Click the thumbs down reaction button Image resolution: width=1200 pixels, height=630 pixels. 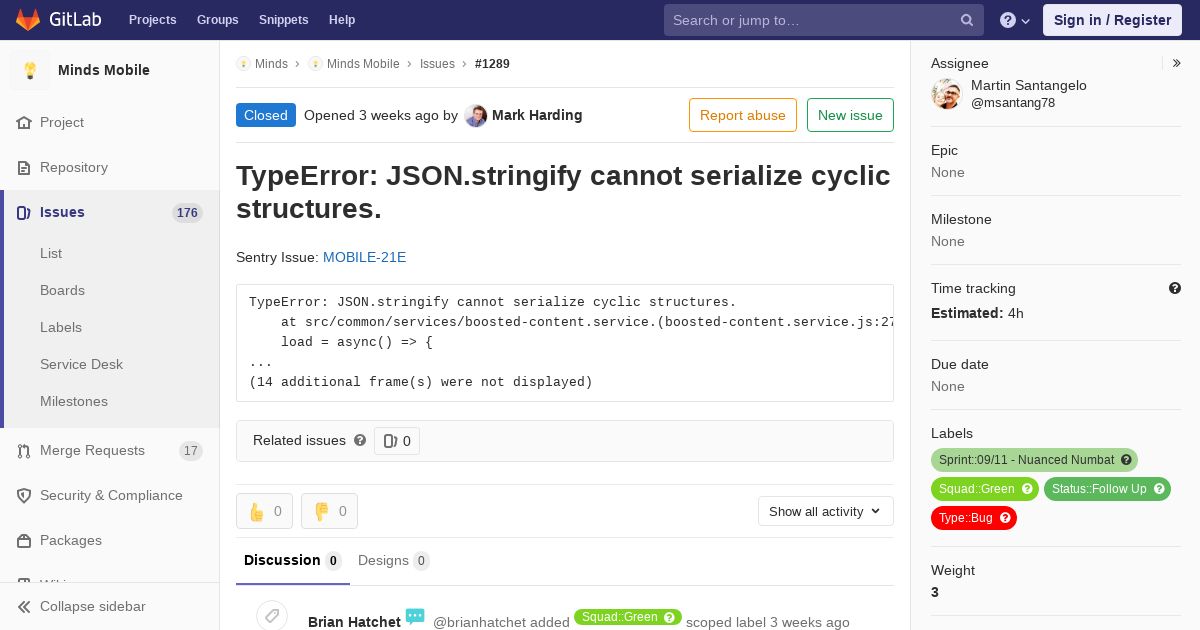329,511
